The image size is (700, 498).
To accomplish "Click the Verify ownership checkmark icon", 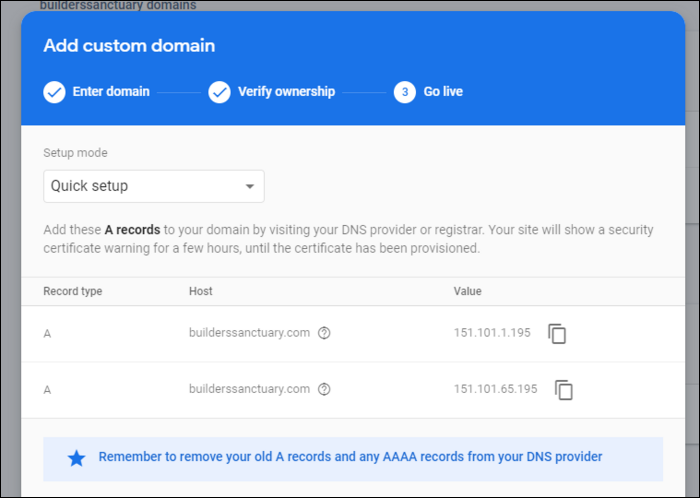I will click(x=219, y=92).
